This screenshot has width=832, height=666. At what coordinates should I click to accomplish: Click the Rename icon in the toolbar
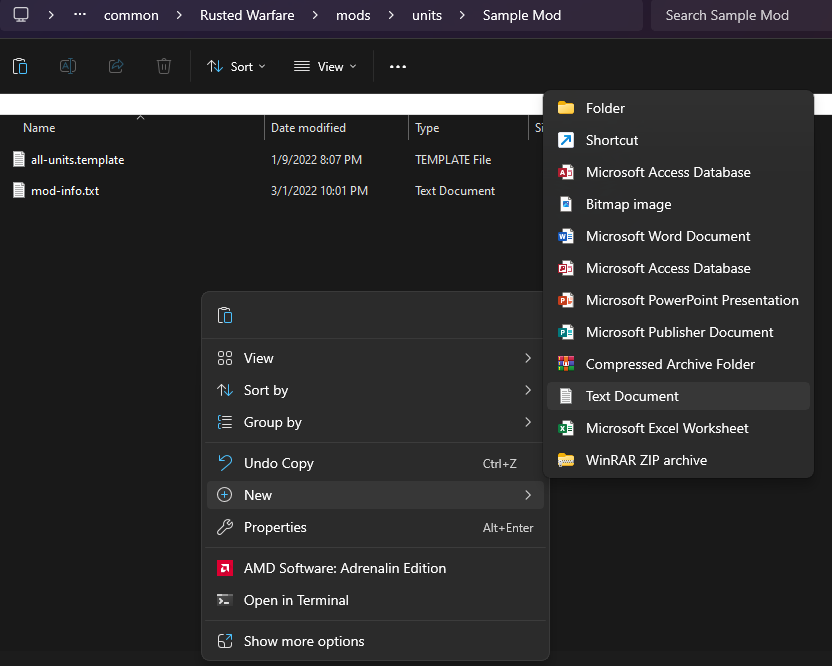tap(68, 66)
